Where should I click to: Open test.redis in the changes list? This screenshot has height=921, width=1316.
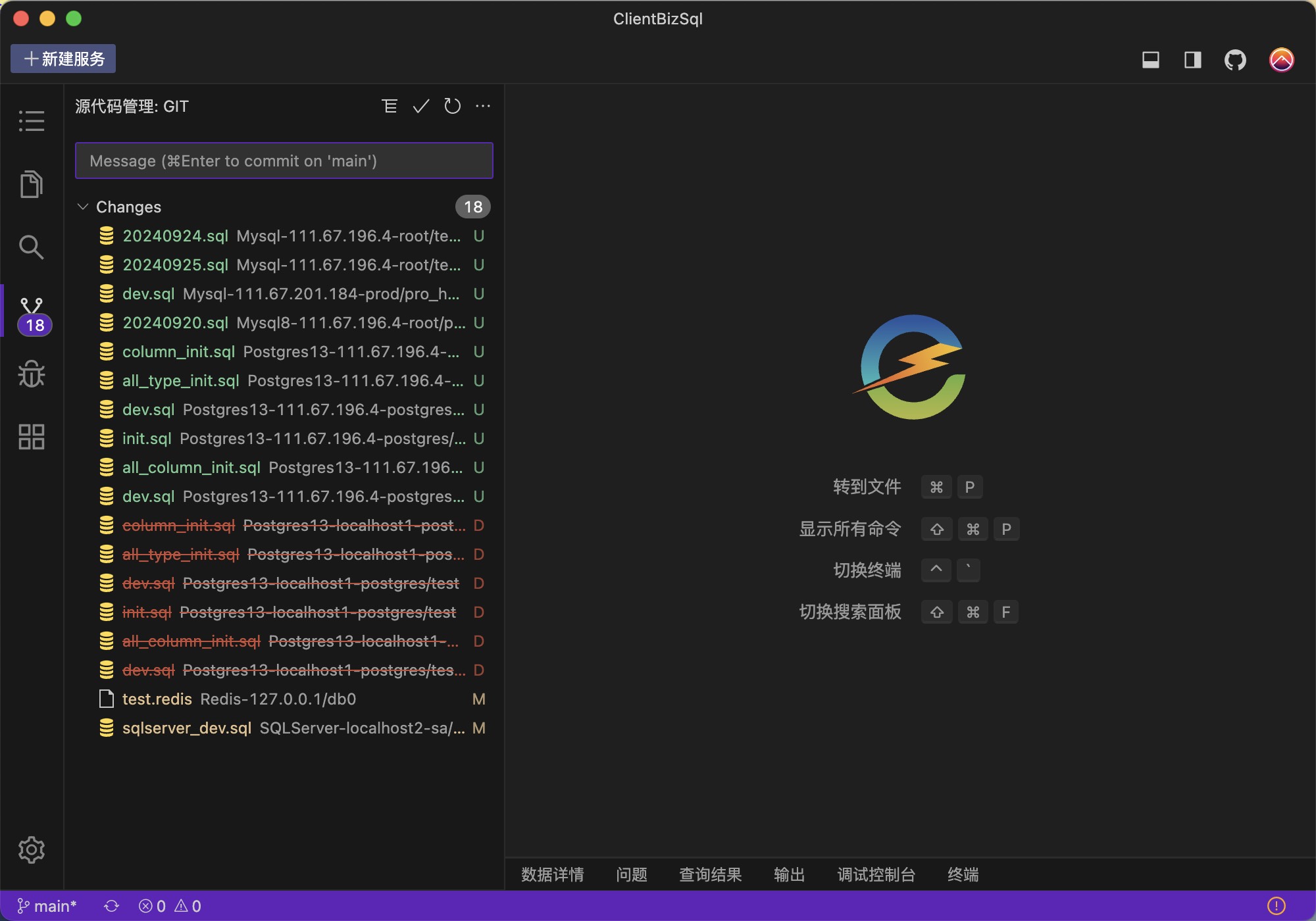point(157,699)
